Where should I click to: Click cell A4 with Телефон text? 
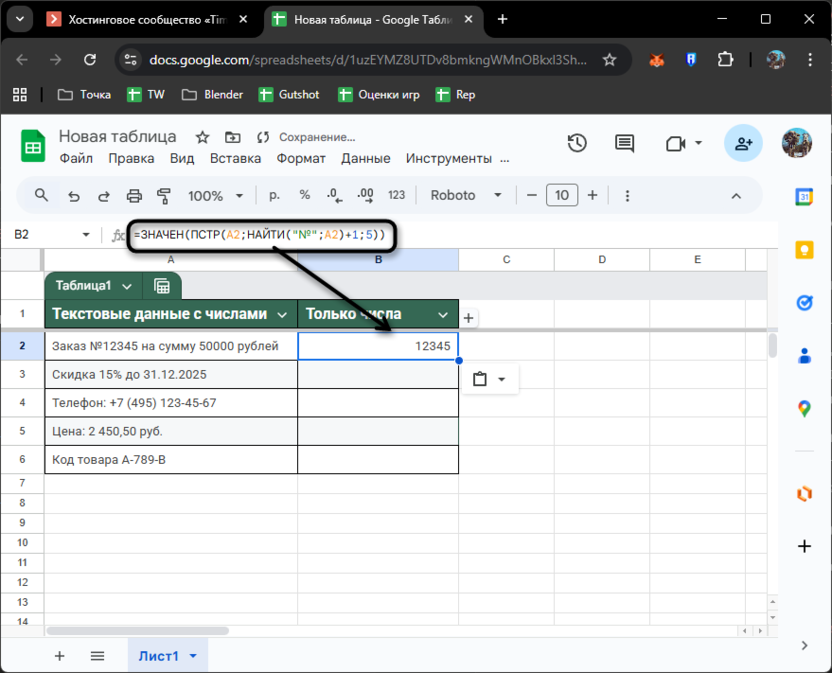[x=170, y=403]
